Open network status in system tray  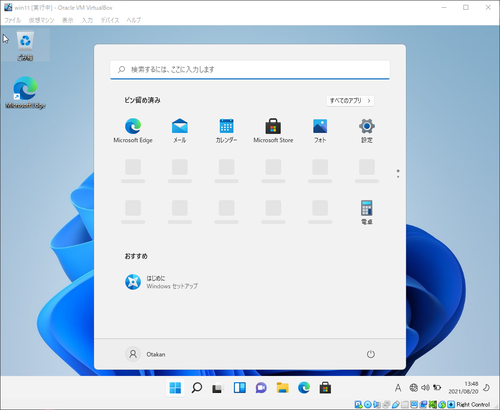pyautogui.click(x=414, y=387)
